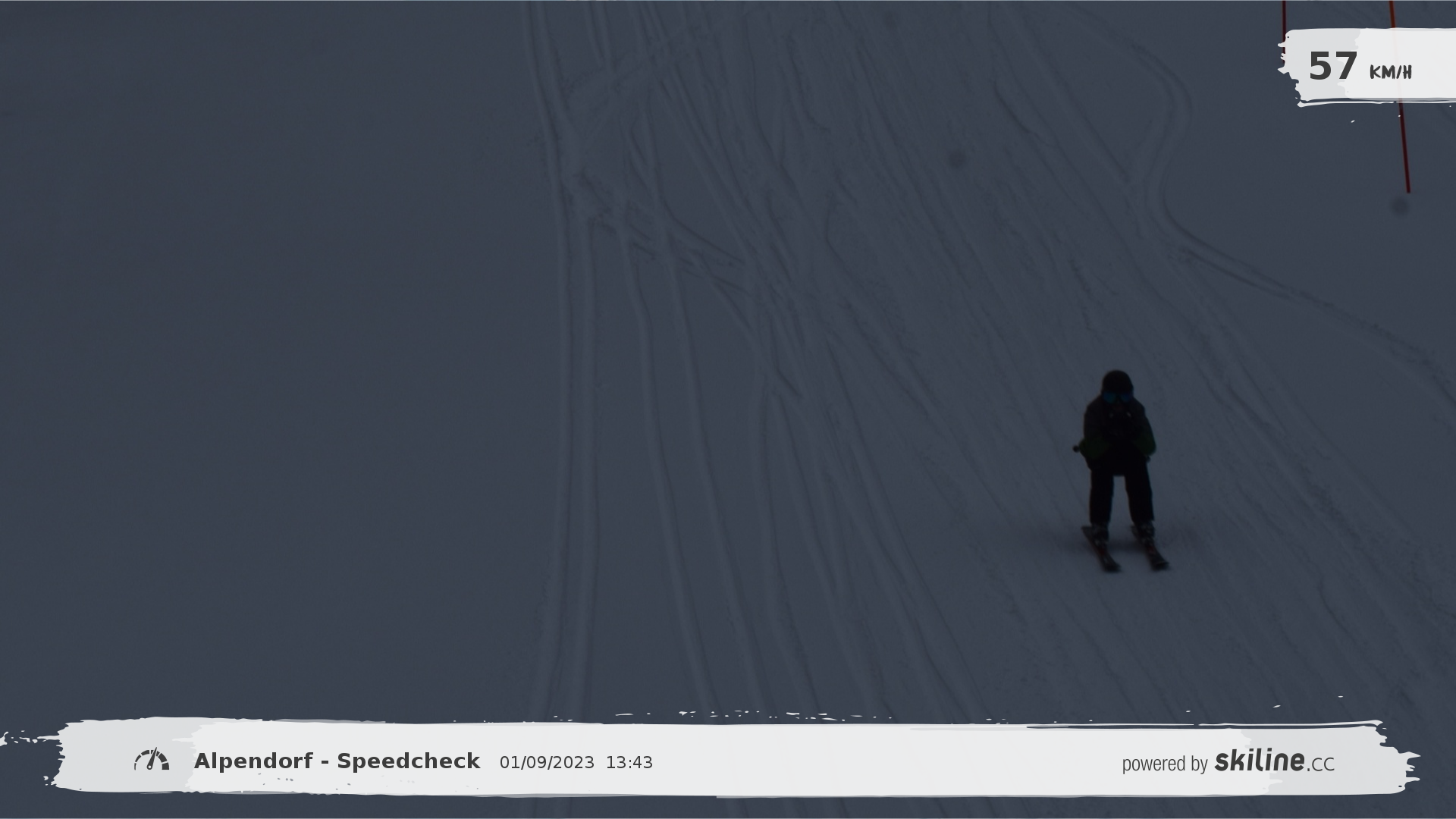
Task: Click the KM/H unit label
Action: click(1390, 73)
